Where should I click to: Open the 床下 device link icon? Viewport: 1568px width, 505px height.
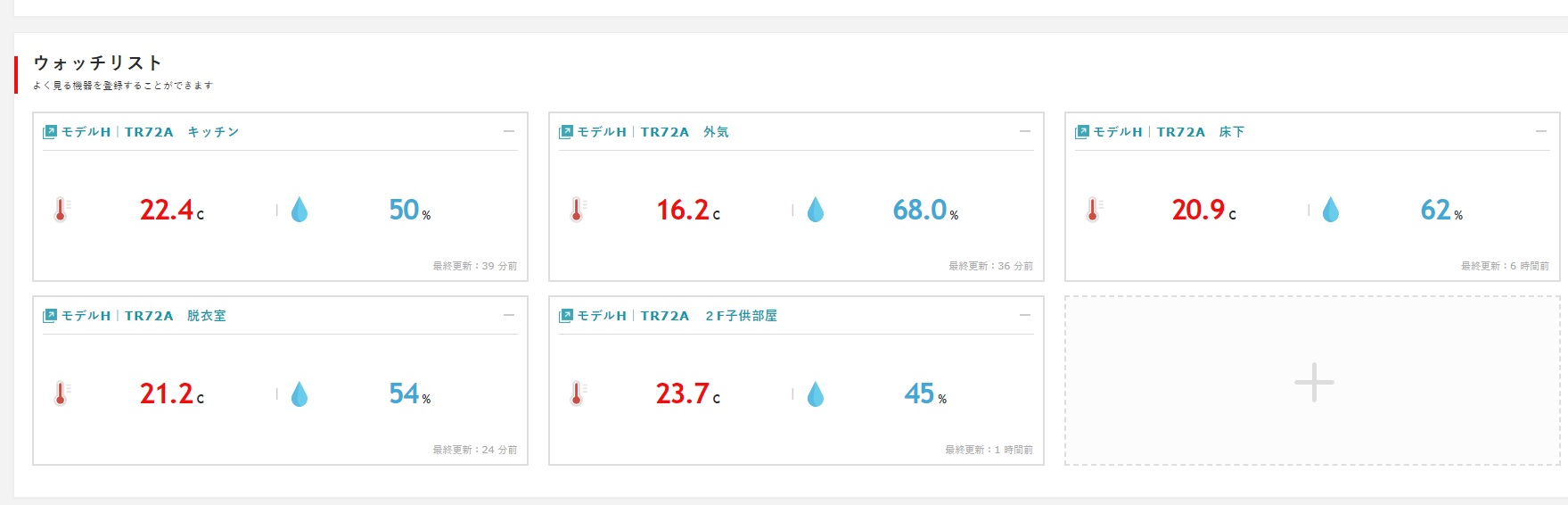pos(1082,132)
